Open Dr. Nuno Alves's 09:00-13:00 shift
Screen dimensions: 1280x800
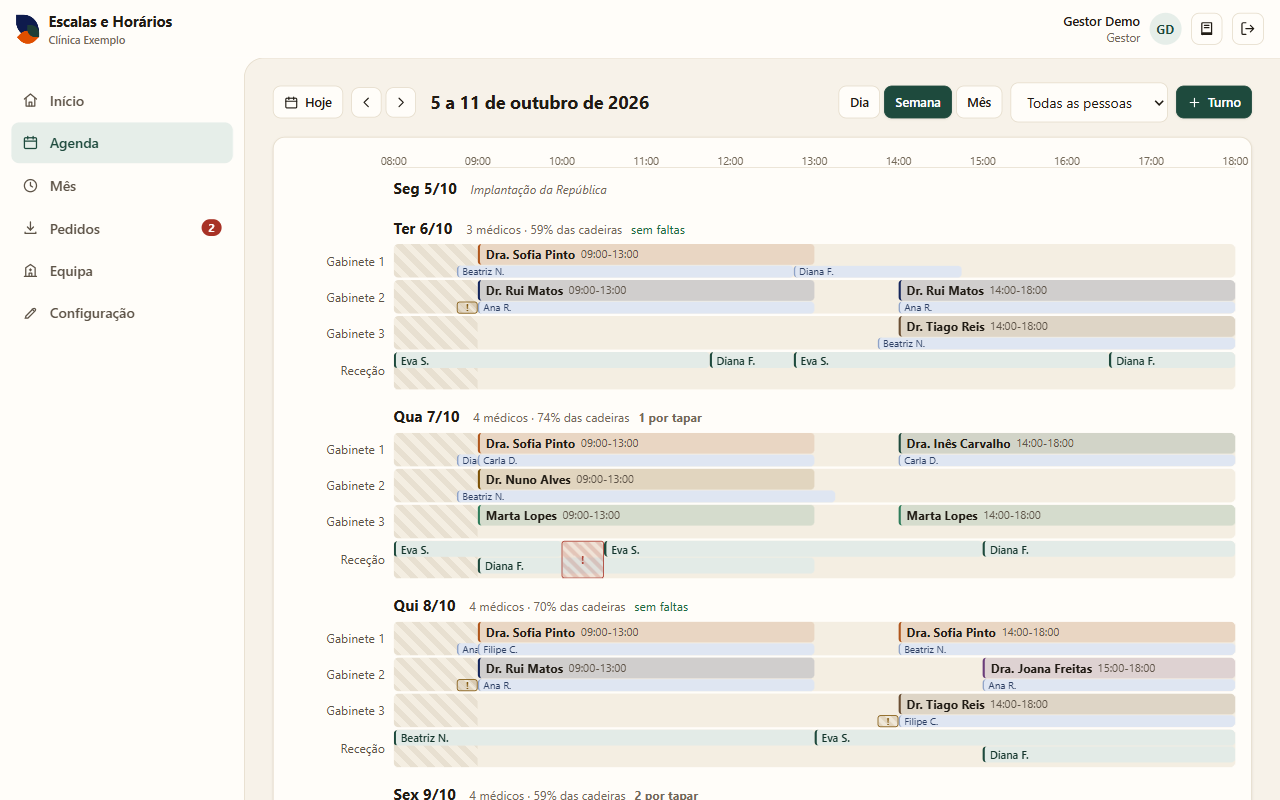point(646,479)
